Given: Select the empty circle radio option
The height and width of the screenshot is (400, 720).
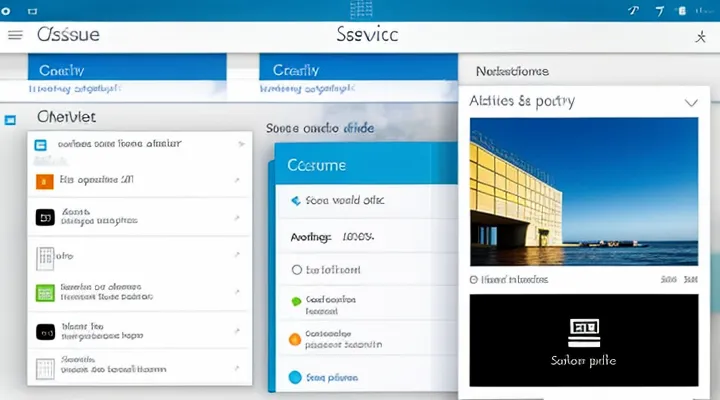Looking at the screenshot, I should point(295,270).
